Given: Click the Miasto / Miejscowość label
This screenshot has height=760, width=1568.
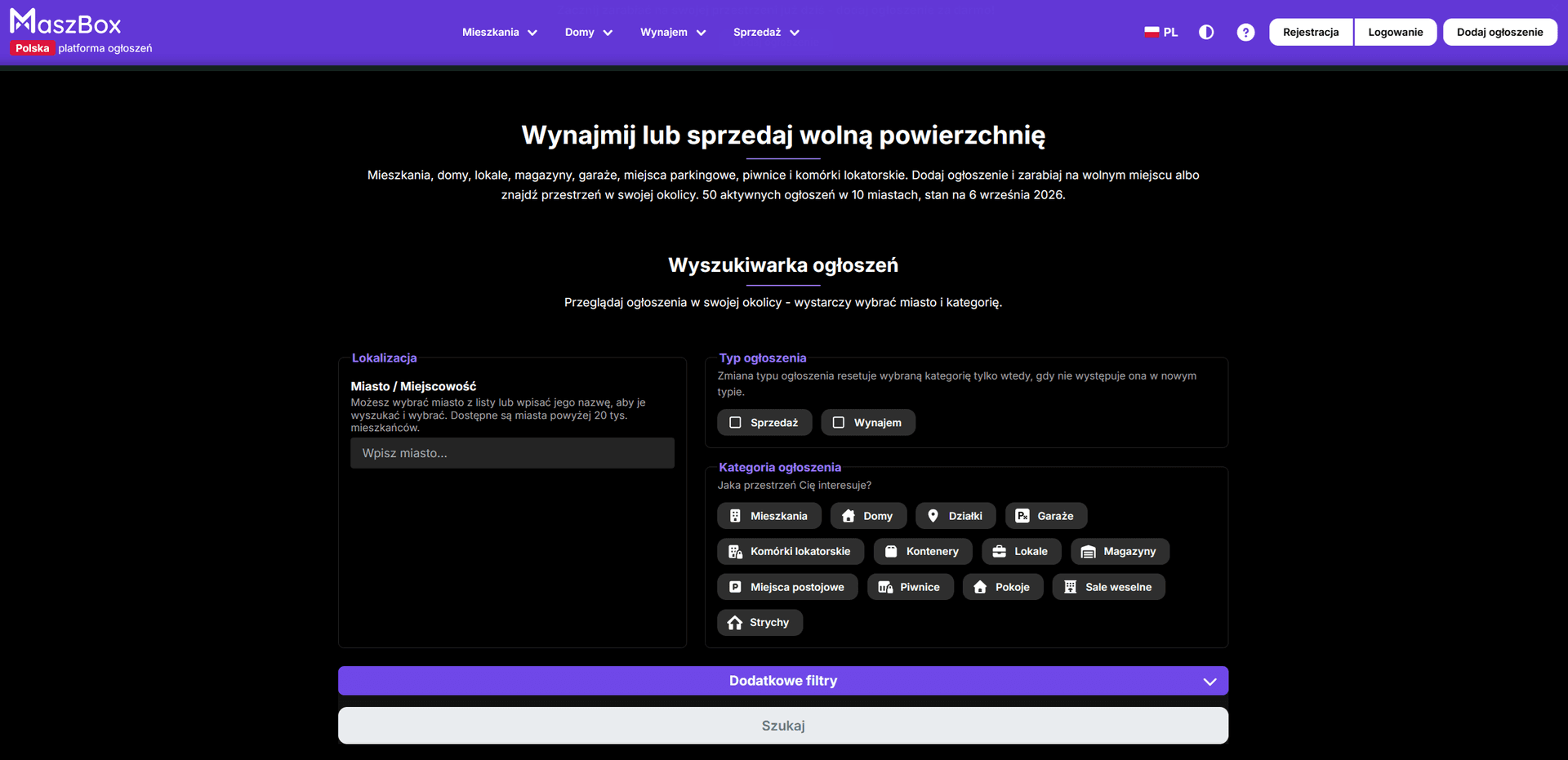Looking at the screenshot, I should click(x=413, y=386).
